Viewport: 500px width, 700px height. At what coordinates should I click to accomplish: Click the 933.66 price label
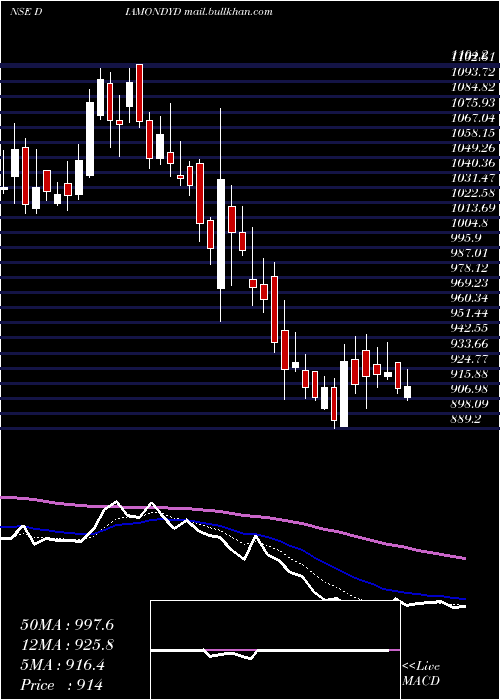point(470,344)
